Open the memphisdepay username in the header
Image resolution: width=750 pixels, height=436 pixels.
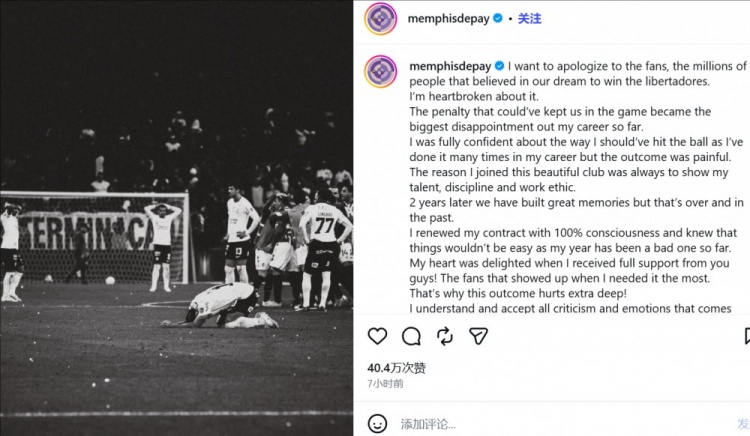tap(449, 19)
